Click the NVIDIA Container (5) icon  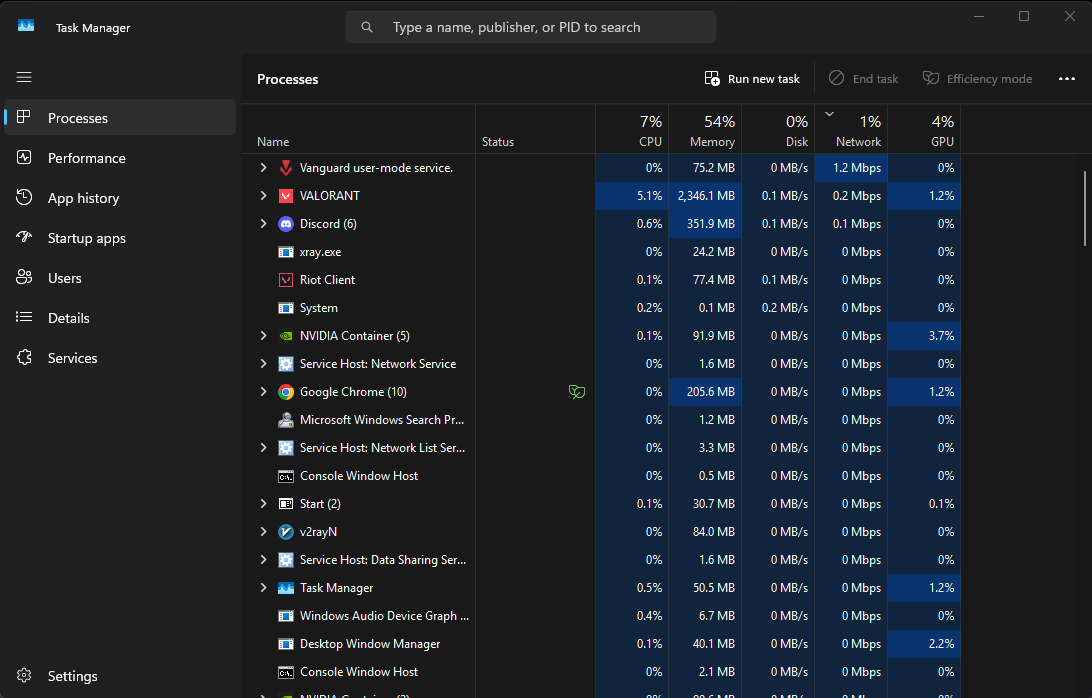pos(286,336)
